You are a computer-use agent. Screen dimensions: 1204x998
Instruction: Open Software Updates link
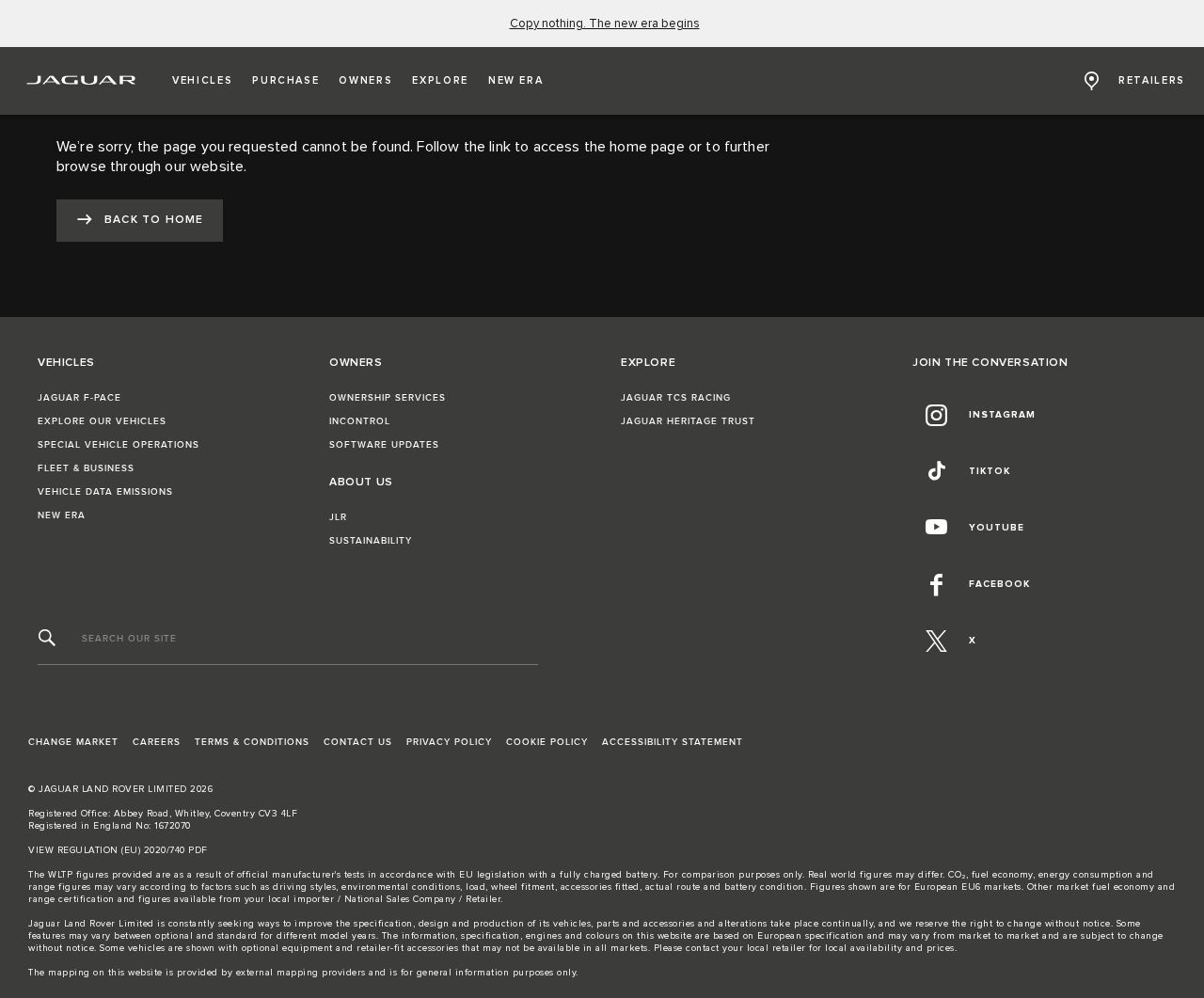tap(384, 445)
